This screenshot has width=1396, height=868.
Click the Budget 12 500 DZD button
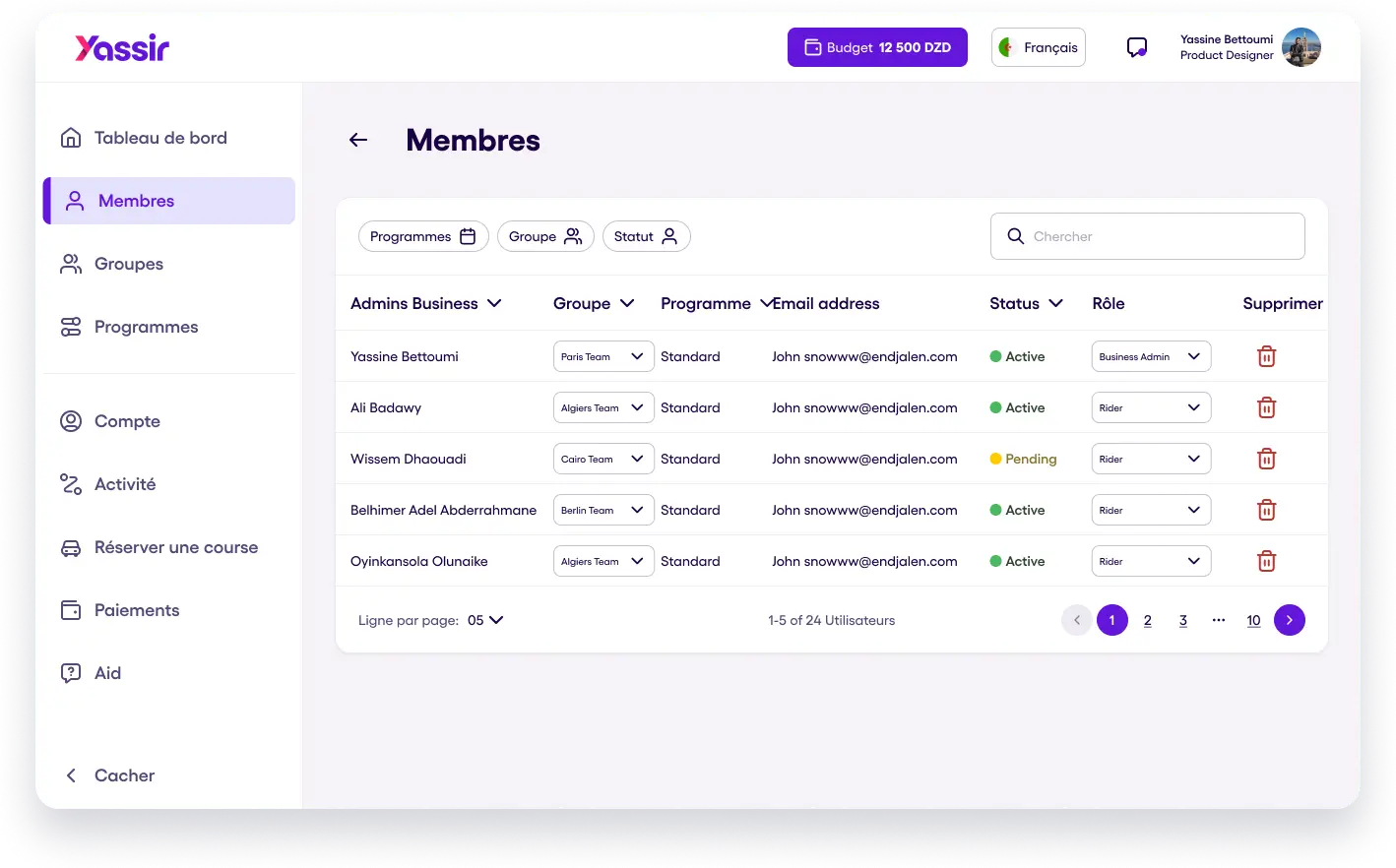[877, 47]
